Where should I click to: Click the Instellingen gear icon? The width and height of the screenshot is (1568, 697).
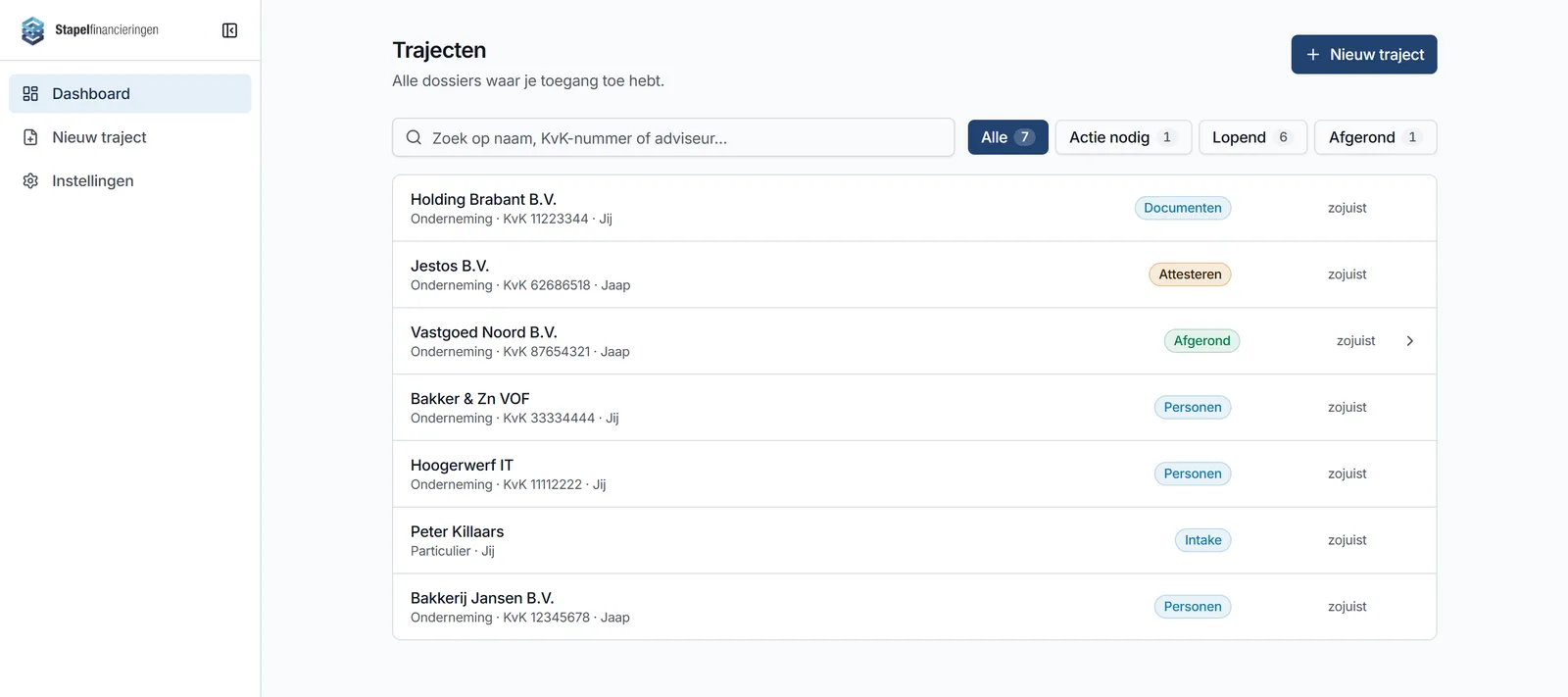pyautogui.click(x=30, y=180)
